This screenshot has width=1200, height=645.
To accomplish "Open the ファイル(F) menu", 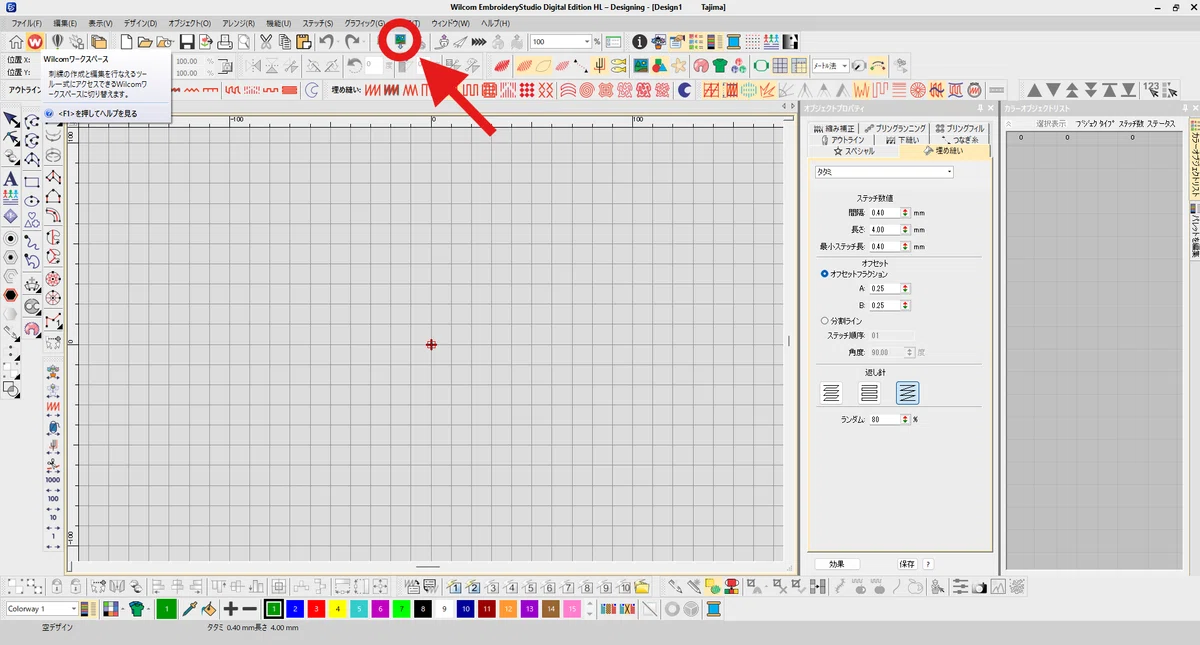I will tap(26, 22).
